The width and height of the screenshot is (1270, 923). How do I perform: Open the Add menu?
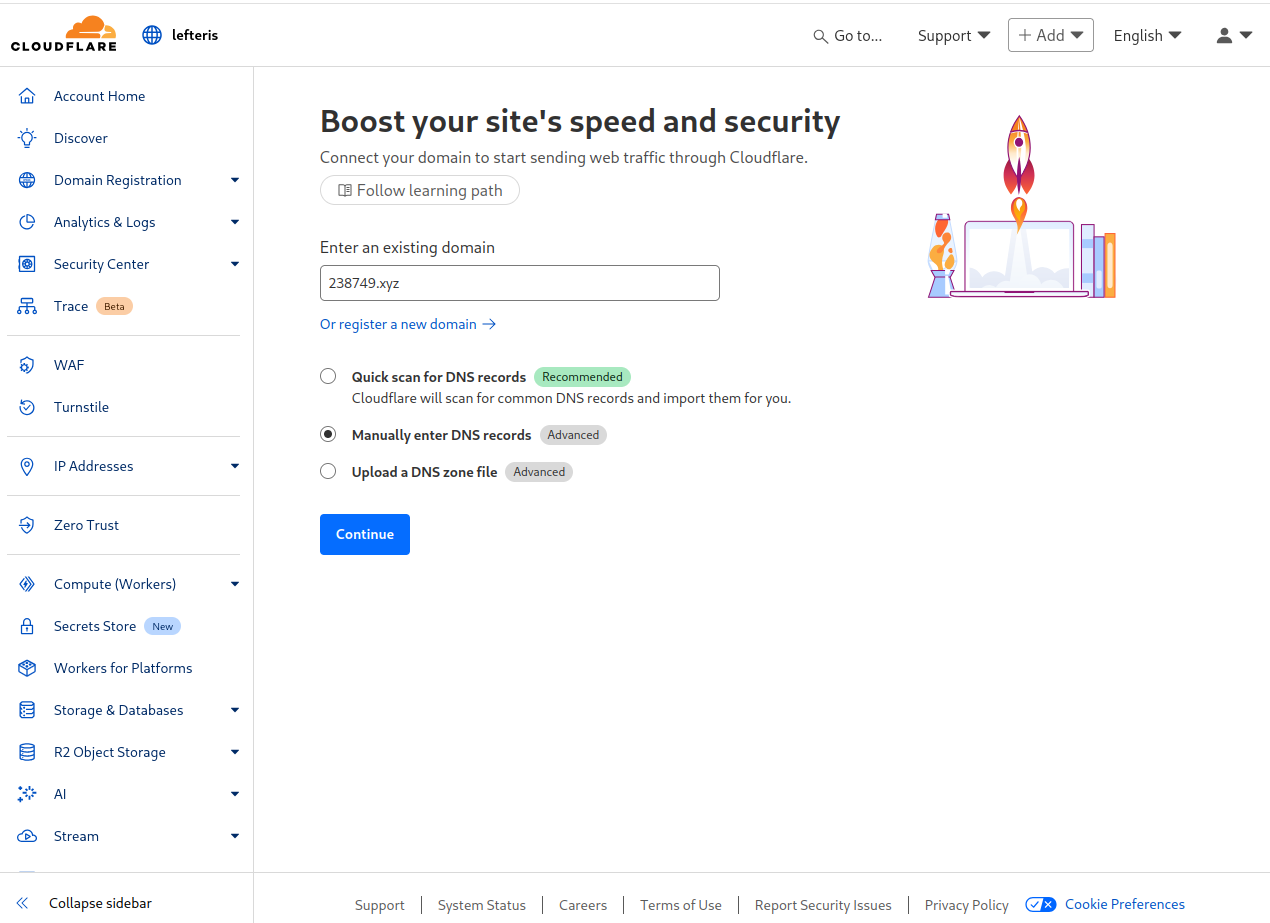click(x=1050, y=35)
